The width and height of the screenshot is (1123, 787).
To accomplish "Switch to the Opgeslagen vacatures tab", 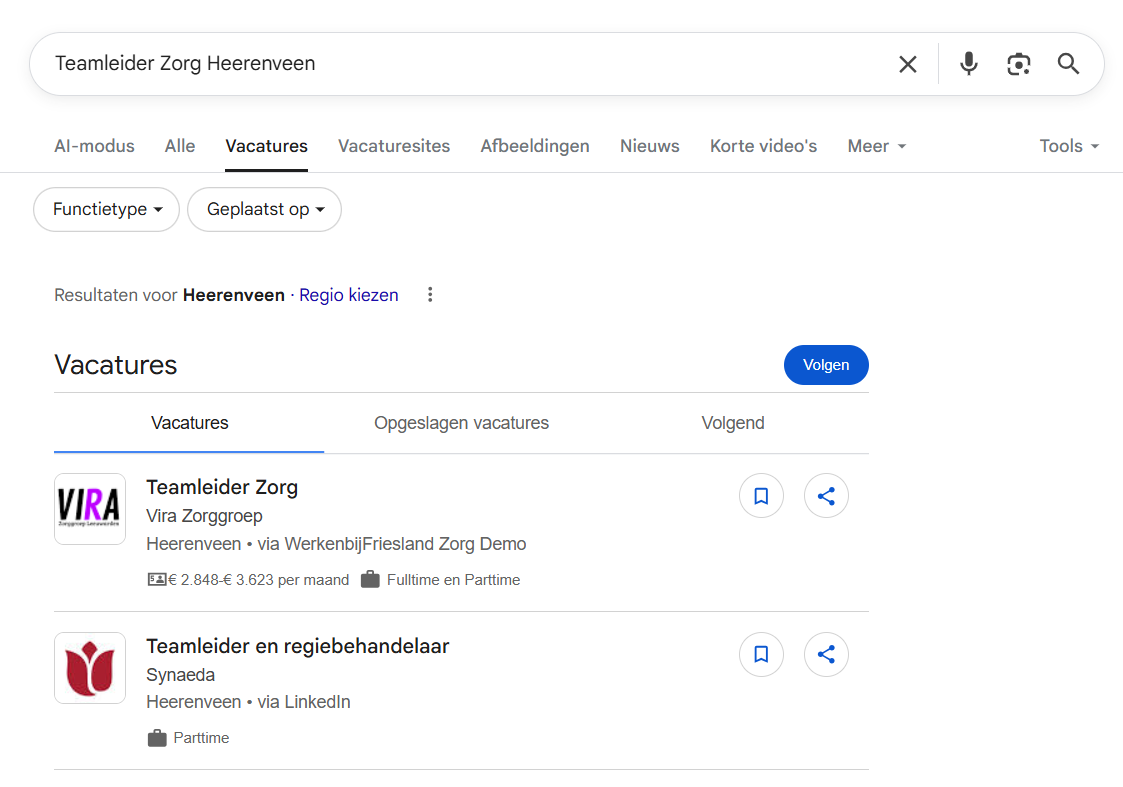I will 461,423.
